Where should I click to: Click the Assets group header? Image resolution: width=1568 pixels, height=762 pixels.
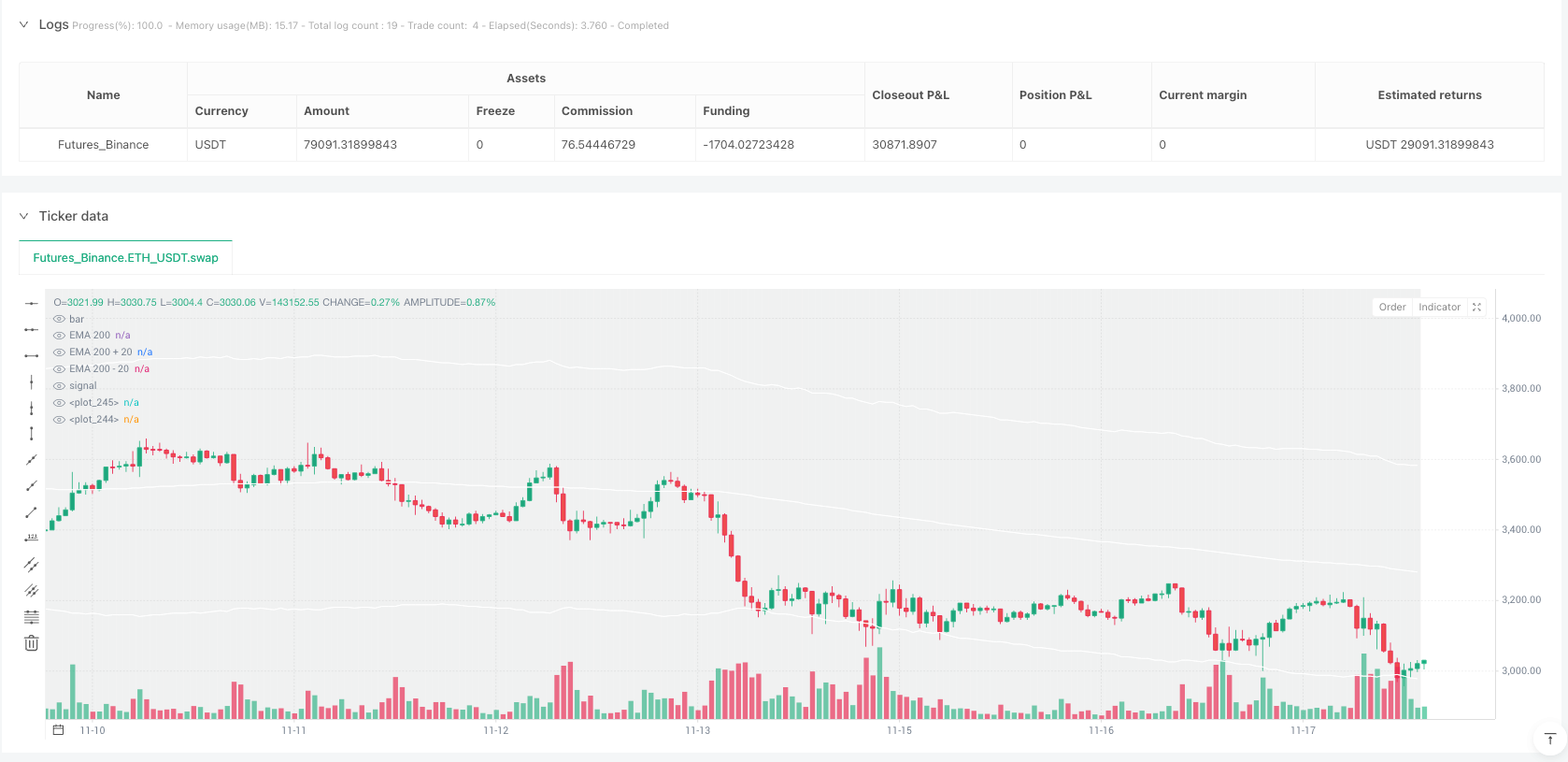pos(526,79)
